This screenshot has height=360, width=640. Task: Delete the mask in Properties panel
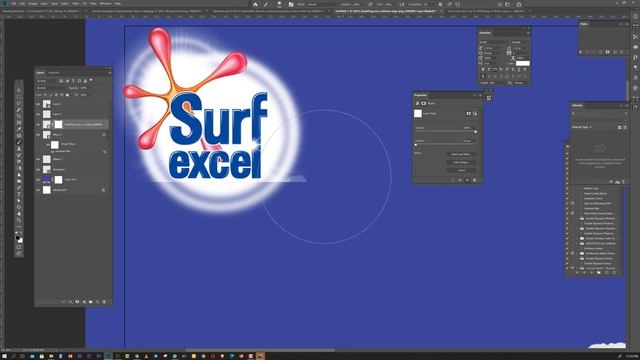pyautogui.click(x=474, y=180)
